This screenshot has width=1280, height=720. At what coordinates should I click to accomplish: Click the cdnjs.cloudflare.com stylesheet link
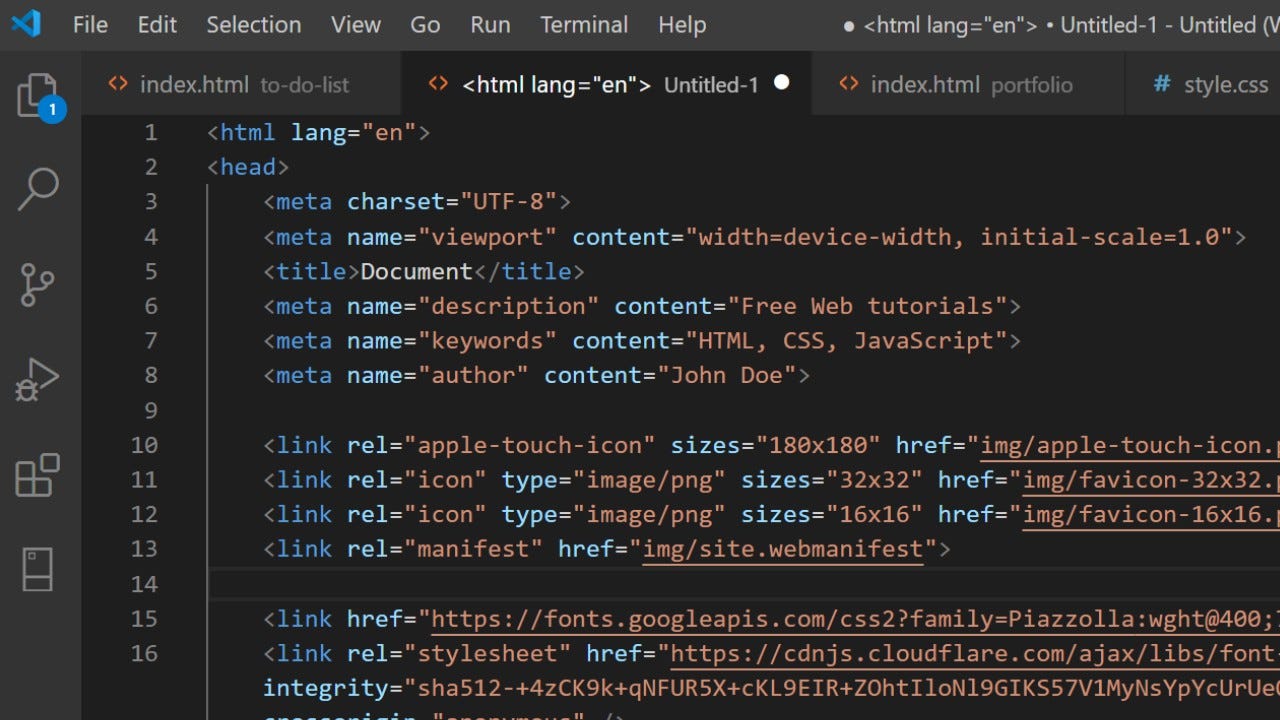point(900,653)
